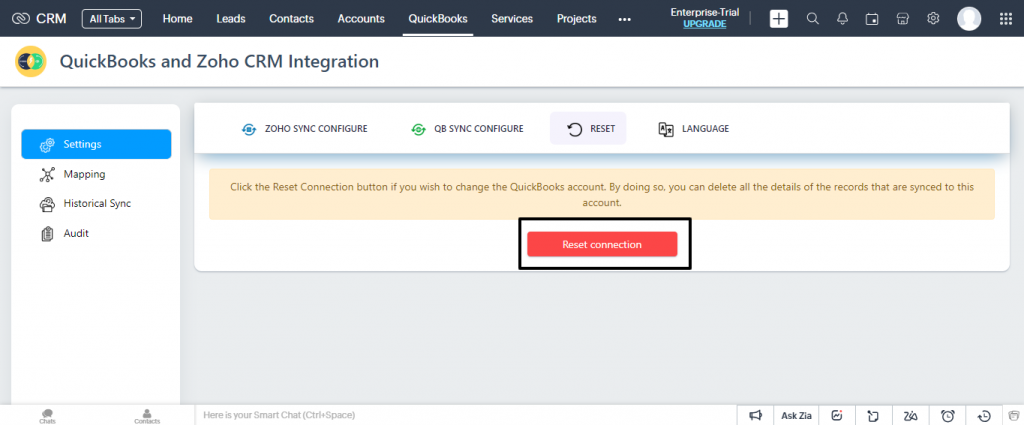Switch to QB SYNC CONFIGURE tab
This screenshot has height=425, width=1024.
click(x=467, y=129)
